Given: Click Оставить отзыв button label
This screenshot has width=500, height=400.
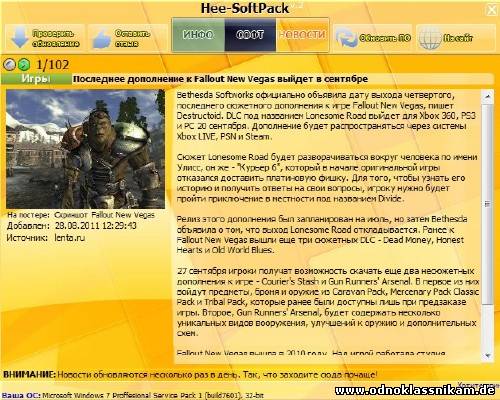Looking at the screenshot, I should coord(132,38).
